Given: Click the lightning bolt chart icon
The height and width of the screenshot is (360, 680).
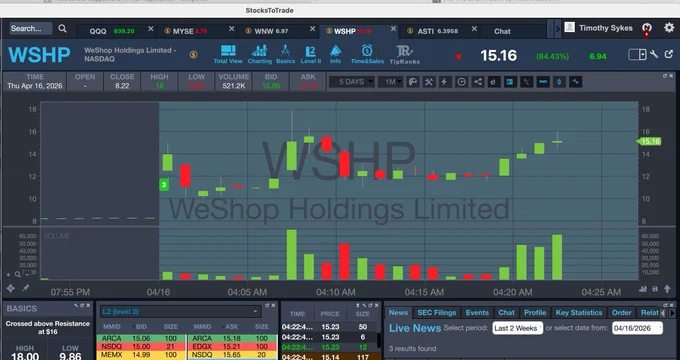Looking at the screenshot, I should [x=445, y=82].
